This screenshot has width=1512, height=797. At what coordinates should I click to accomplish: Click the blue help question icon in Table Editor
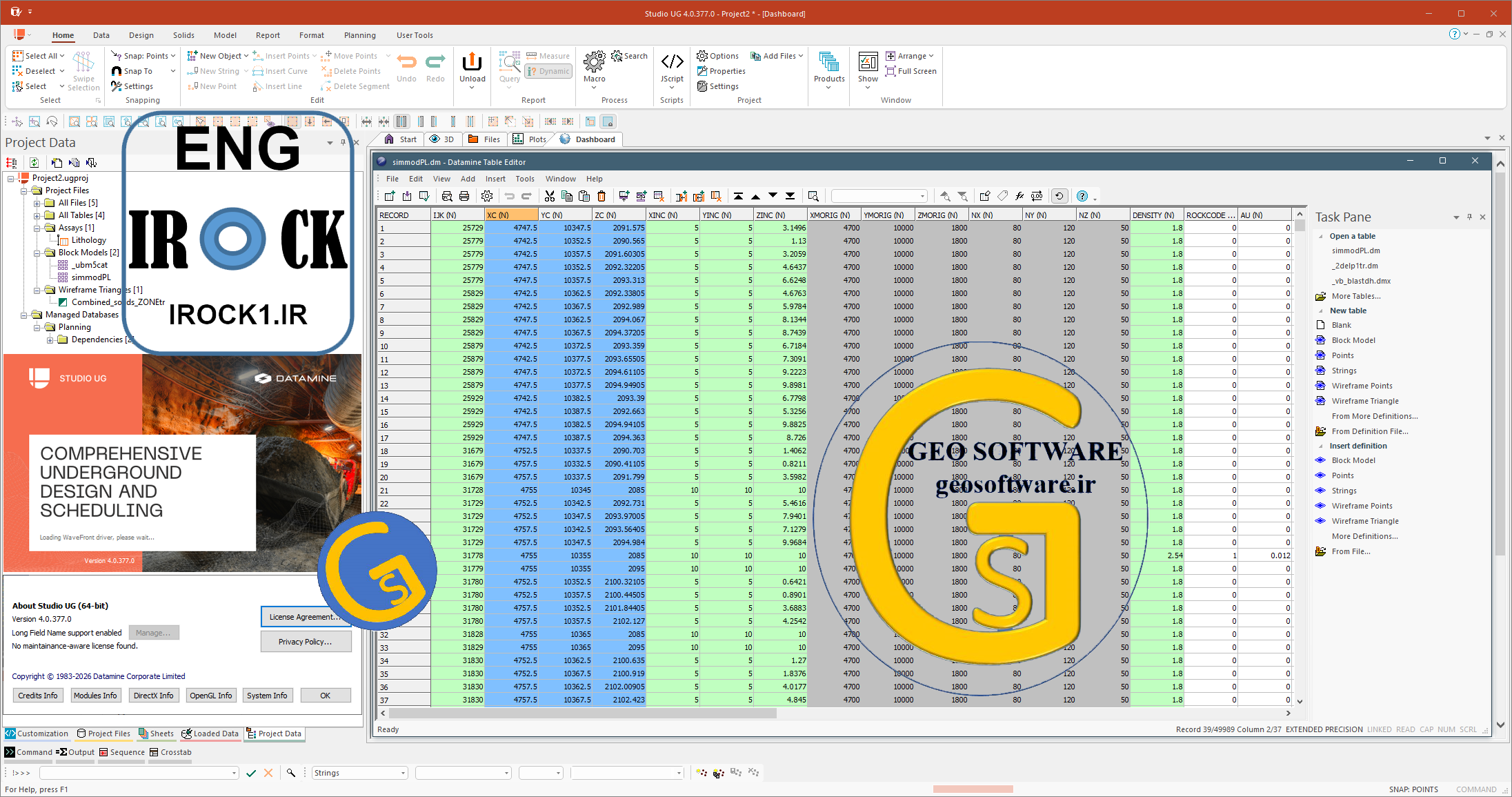click(x=1082, y=196)
